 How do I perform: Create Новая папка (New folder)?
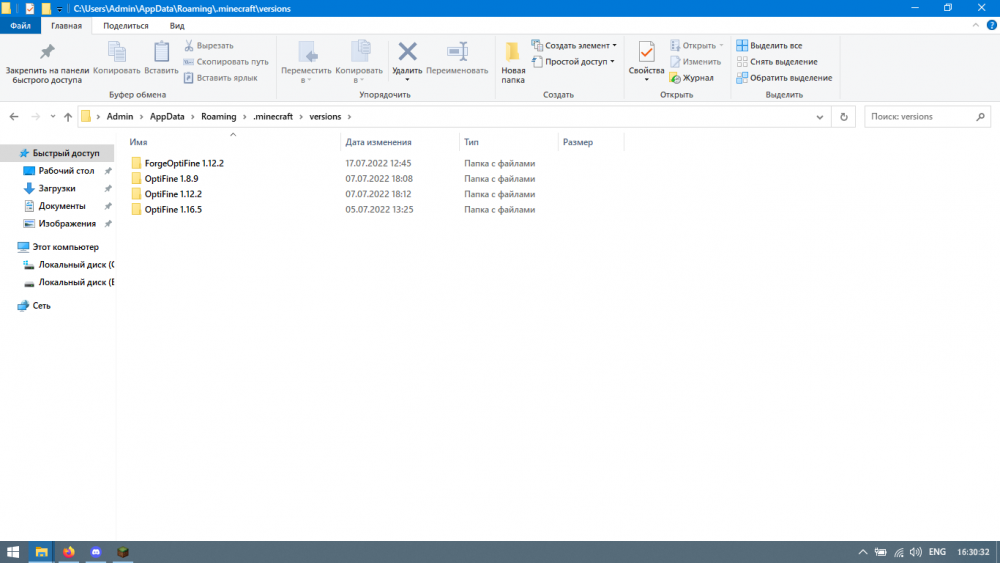coord(513,62)
